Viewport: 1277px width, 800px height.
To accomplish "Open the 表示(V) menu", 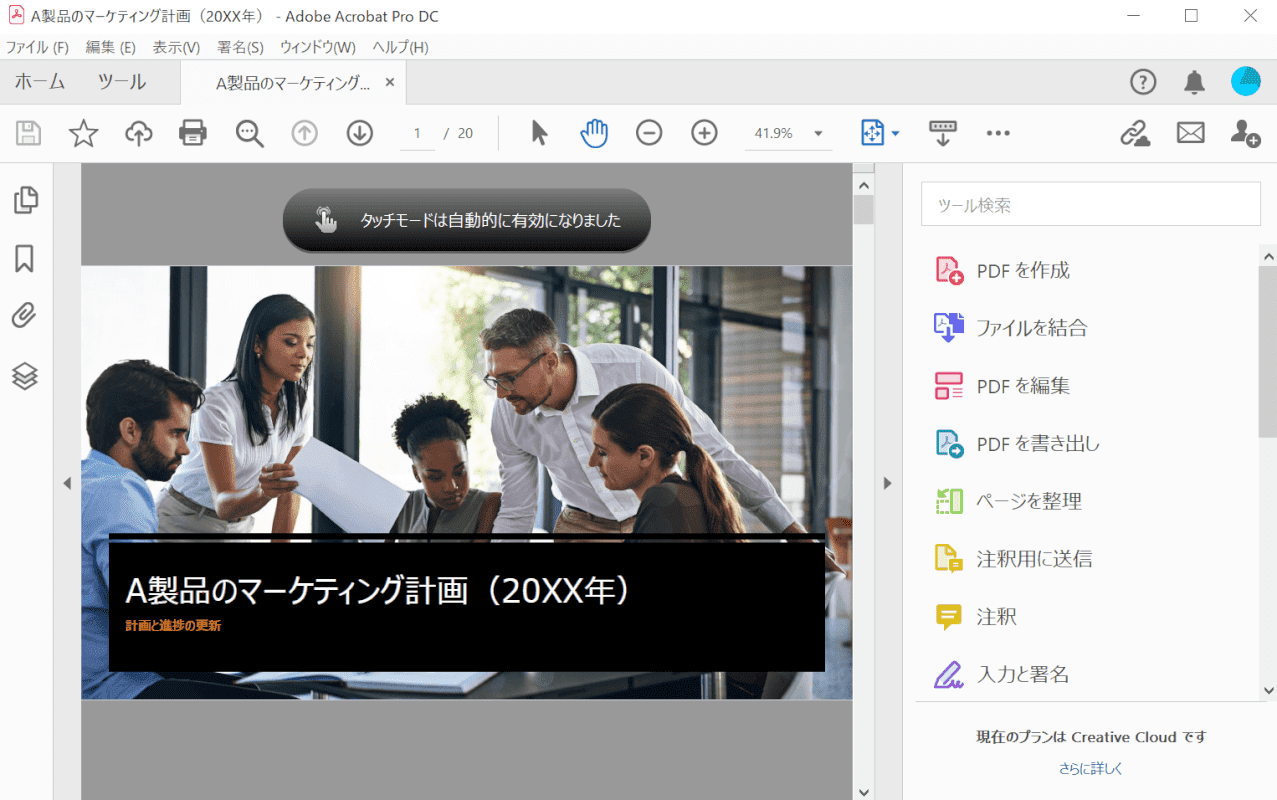I will coord(176,47).
